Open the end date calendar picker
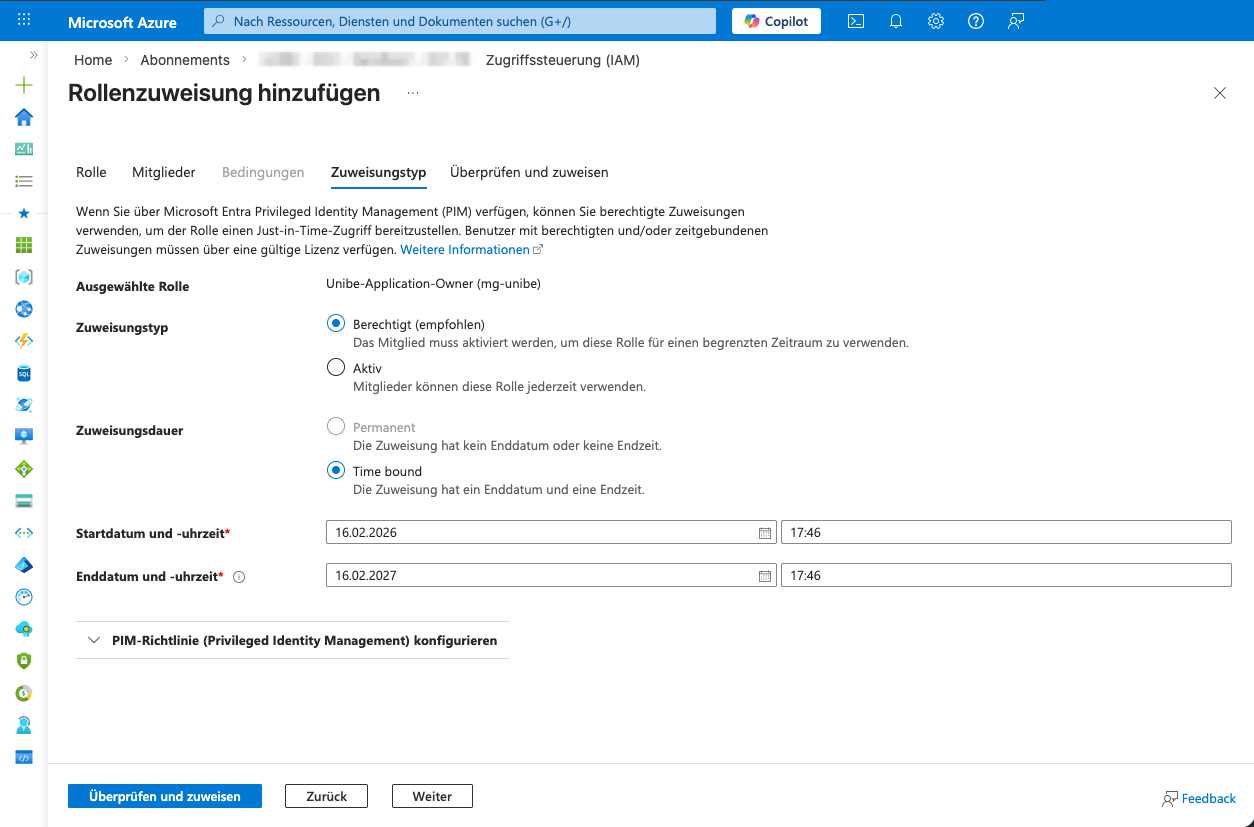 (765, 576)
